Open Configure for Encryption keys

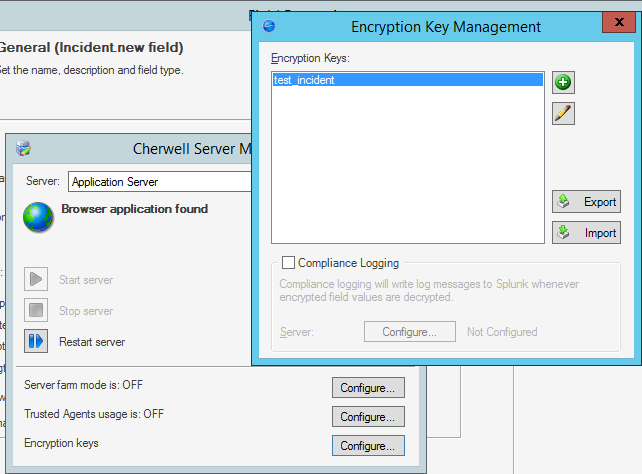(368, 445)
